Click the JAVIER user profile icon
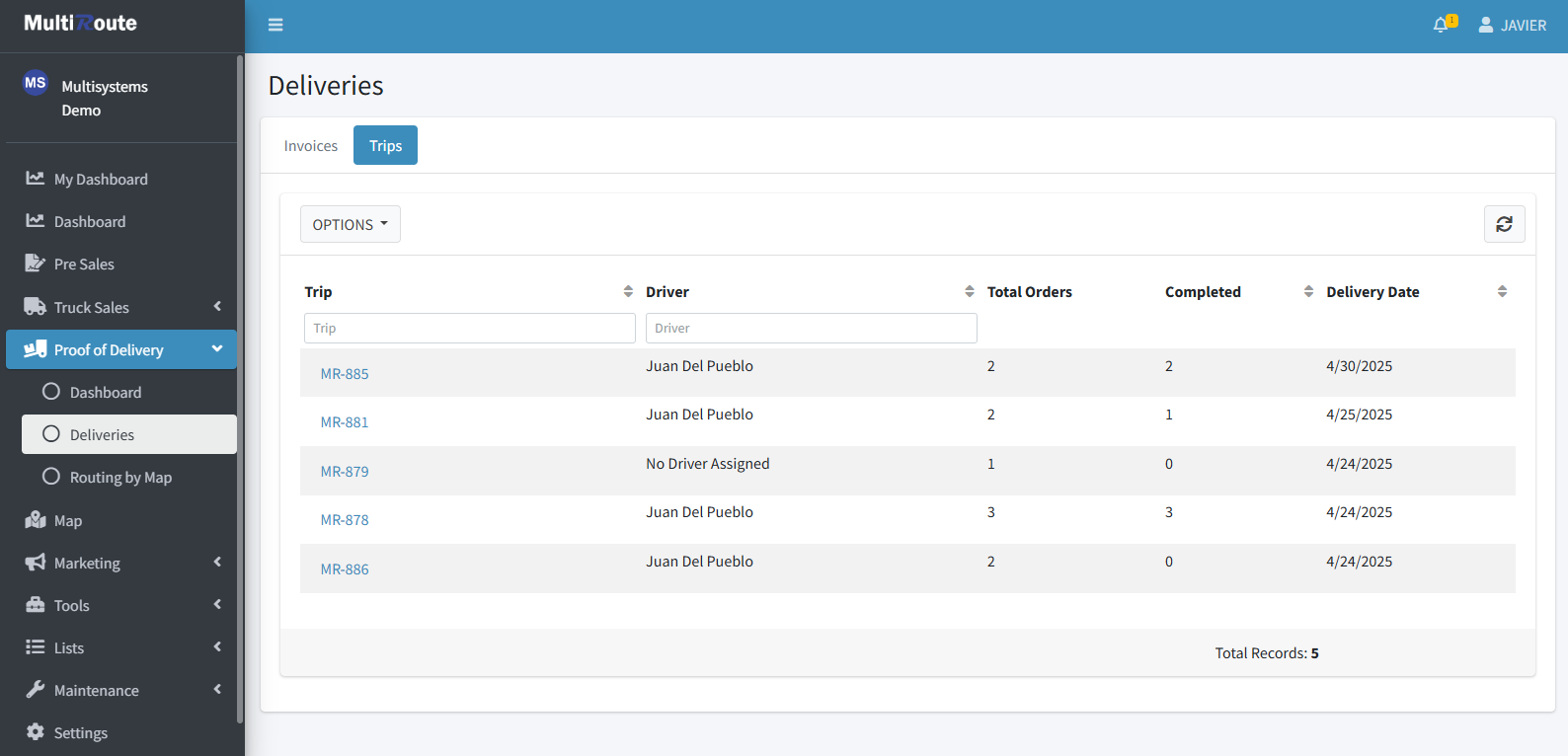Viewport: 1568px width, 756px height. 1485,25
